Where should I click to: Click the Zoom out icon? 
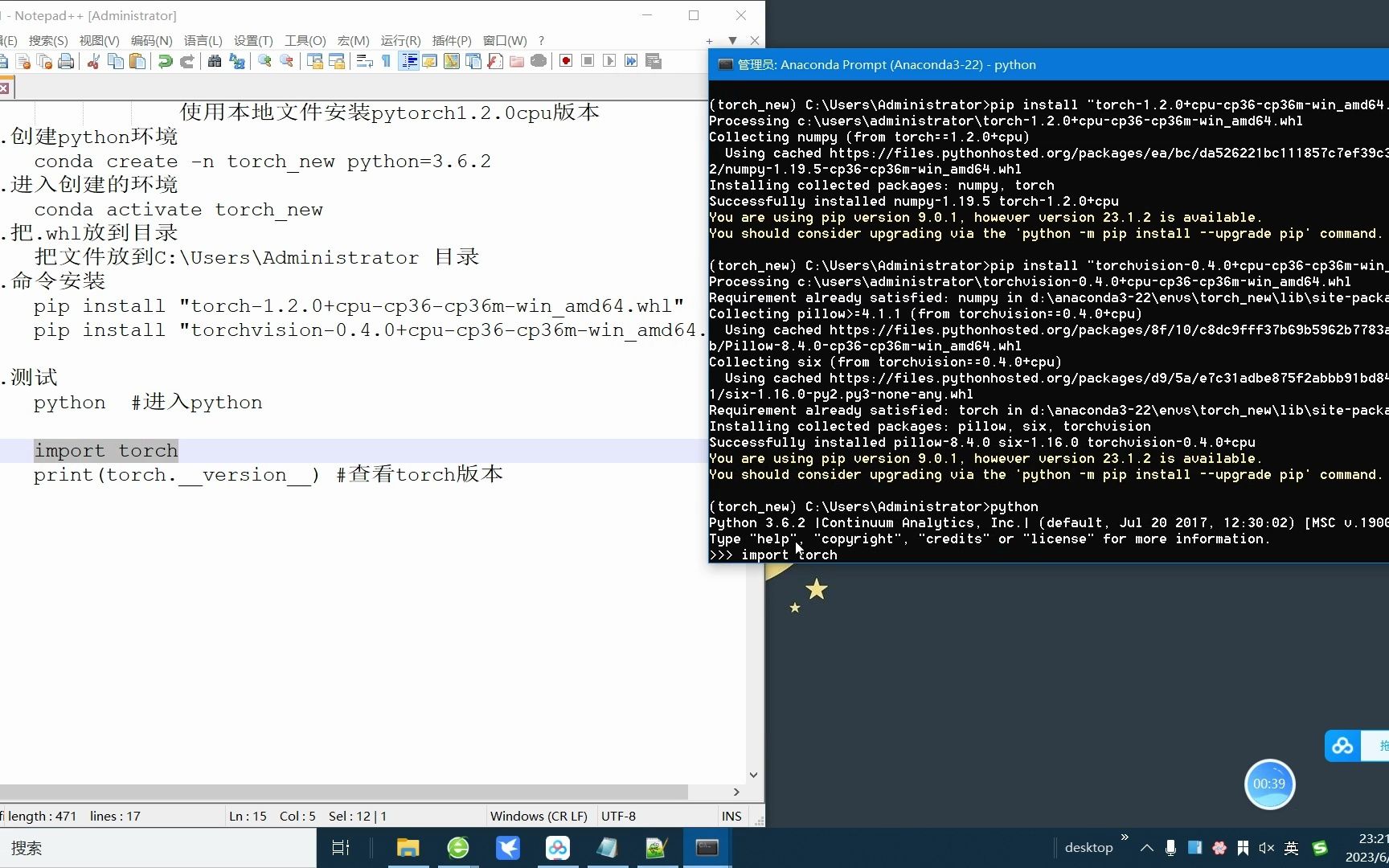click(287, 61)
